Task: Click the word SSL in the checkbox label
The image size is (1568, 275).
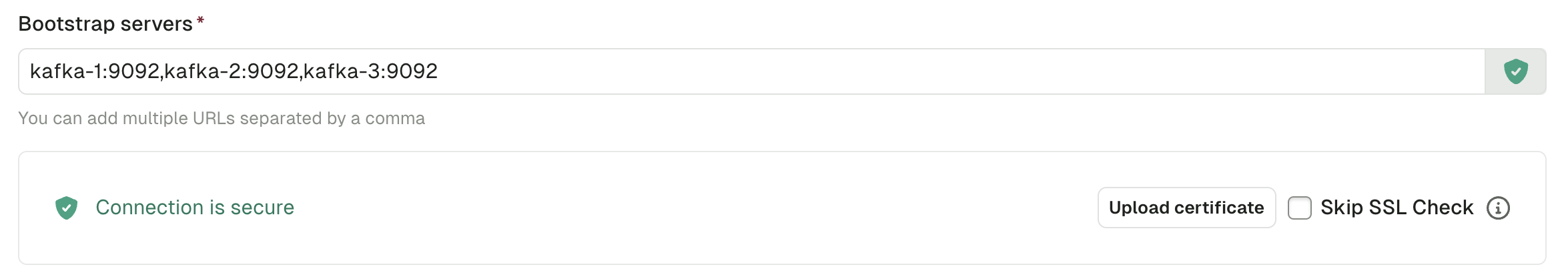Action: click(x=1387, y=208)
